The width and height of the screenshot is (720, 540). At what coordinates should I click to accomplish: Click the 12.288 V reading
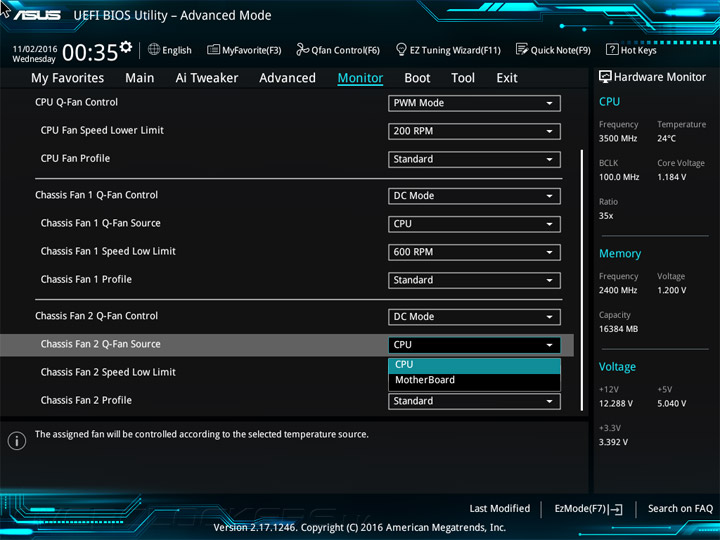[616, 403]
